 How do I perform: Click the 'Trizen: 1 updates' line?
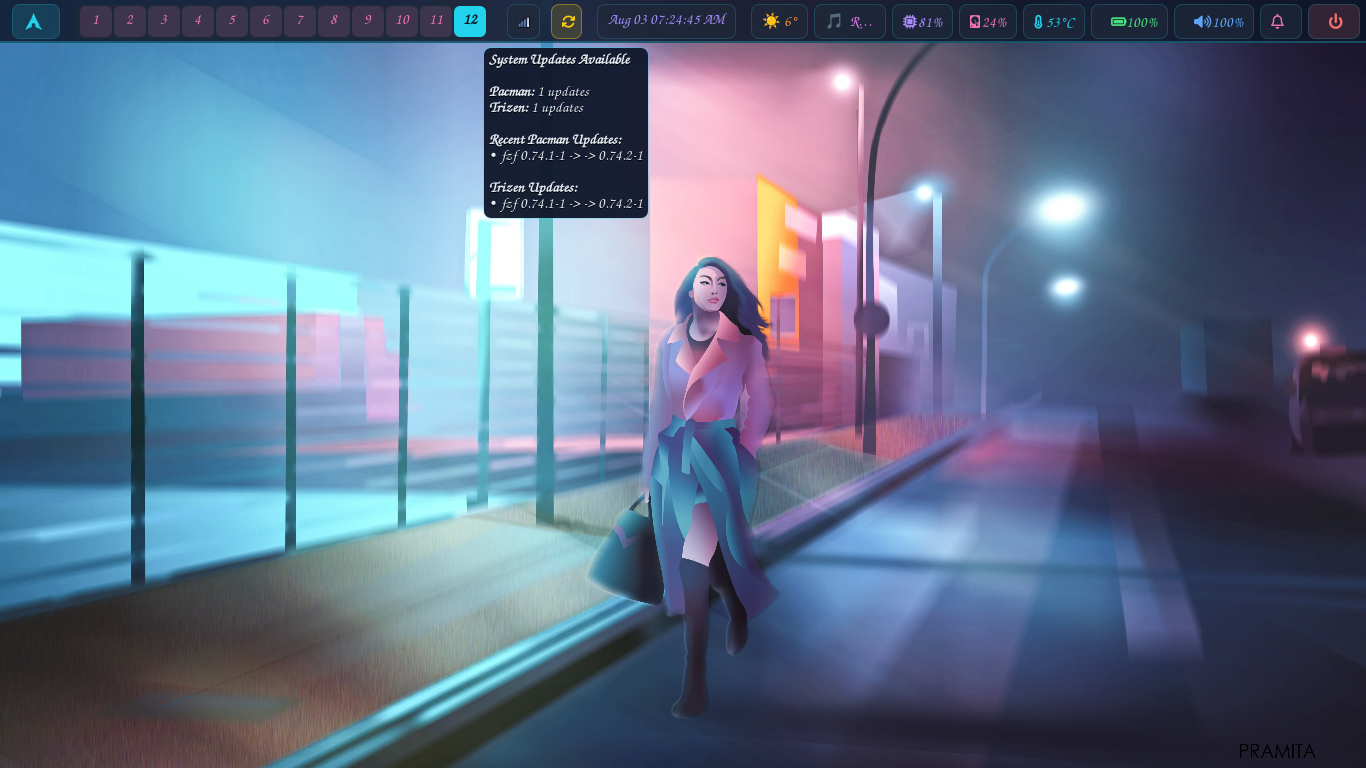click(537, 108)
